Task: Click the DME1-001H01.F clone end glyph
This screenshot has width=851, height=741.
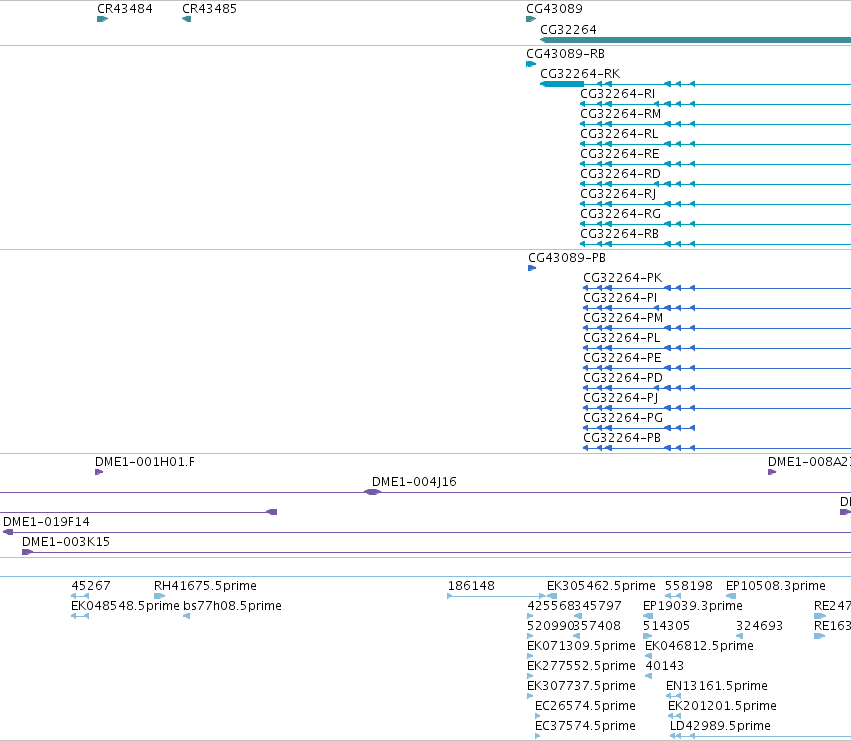Action: tap(99, 472)
